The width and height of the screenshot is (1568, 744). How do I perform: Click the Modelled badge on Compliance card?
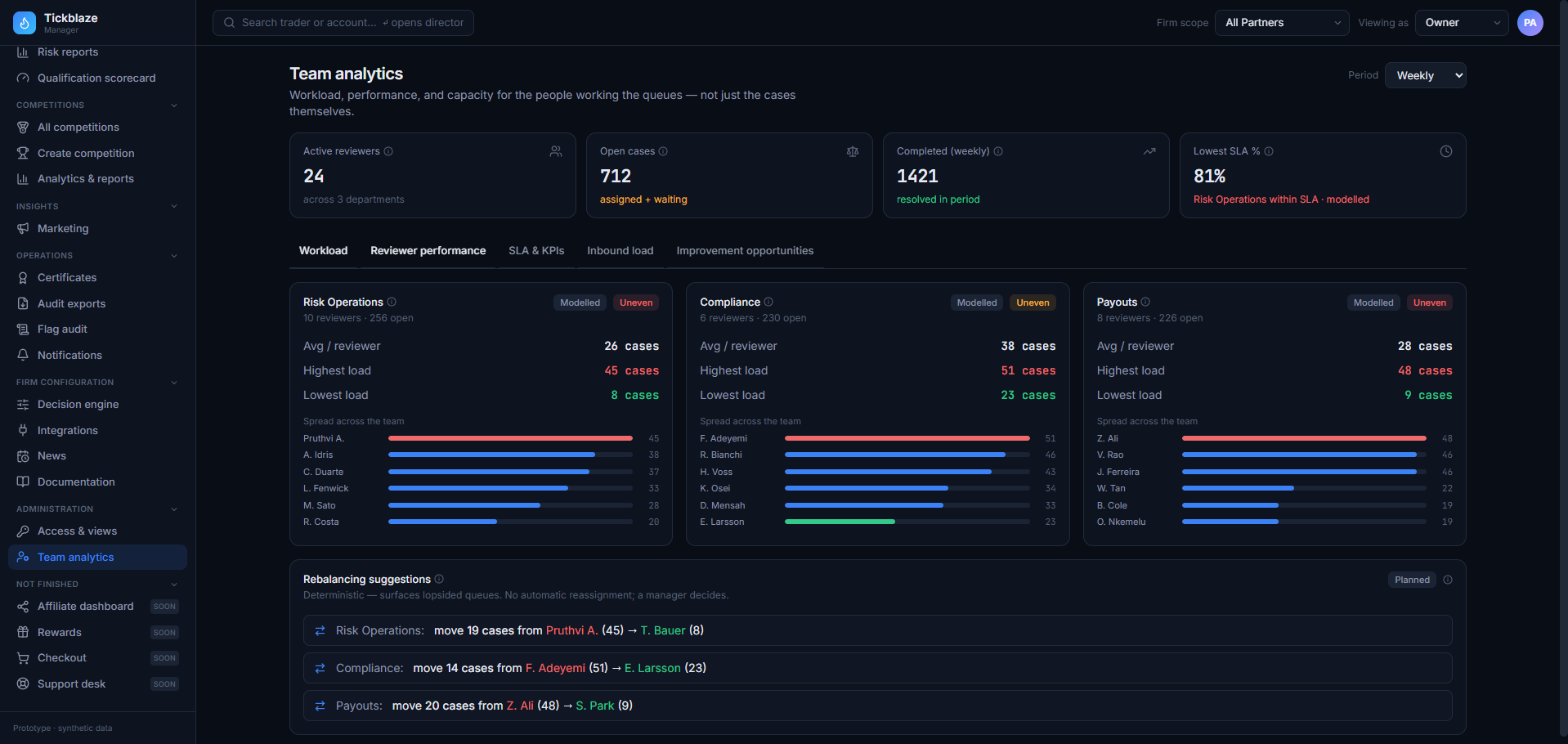(x=977, y=303)
